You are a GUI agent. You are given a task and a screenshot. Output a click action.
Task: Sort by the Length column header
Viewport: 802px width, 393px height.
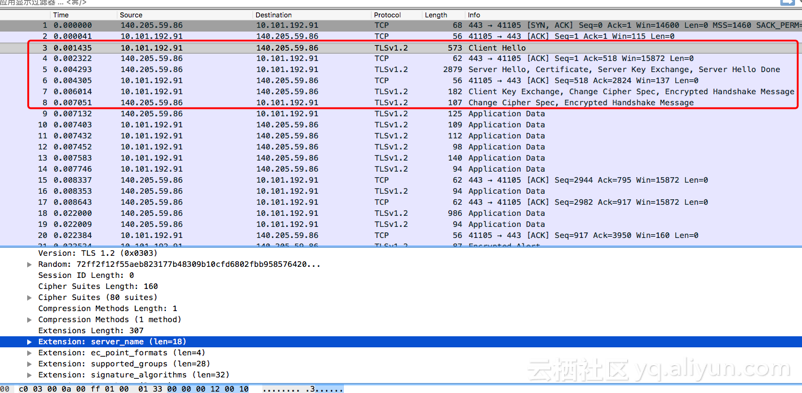[x=443, y=15]
